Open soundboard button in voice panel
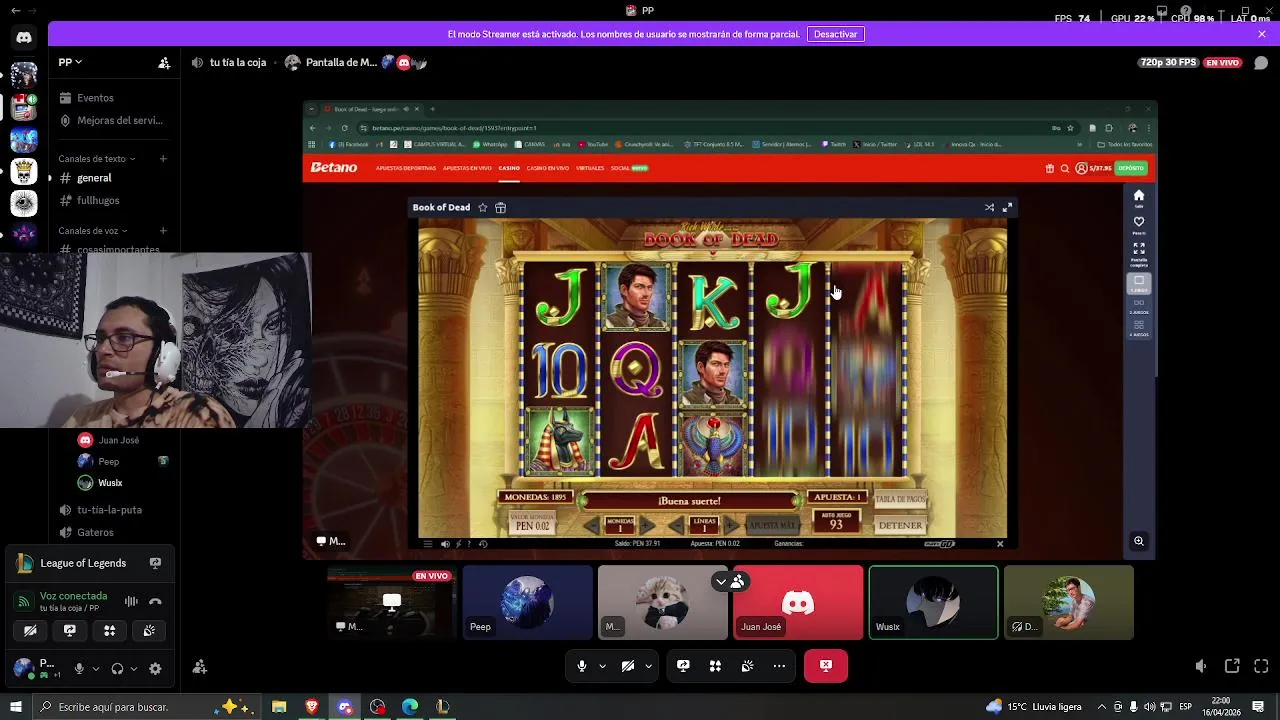Screen dimensions: 1280x720 pos(149,630)
